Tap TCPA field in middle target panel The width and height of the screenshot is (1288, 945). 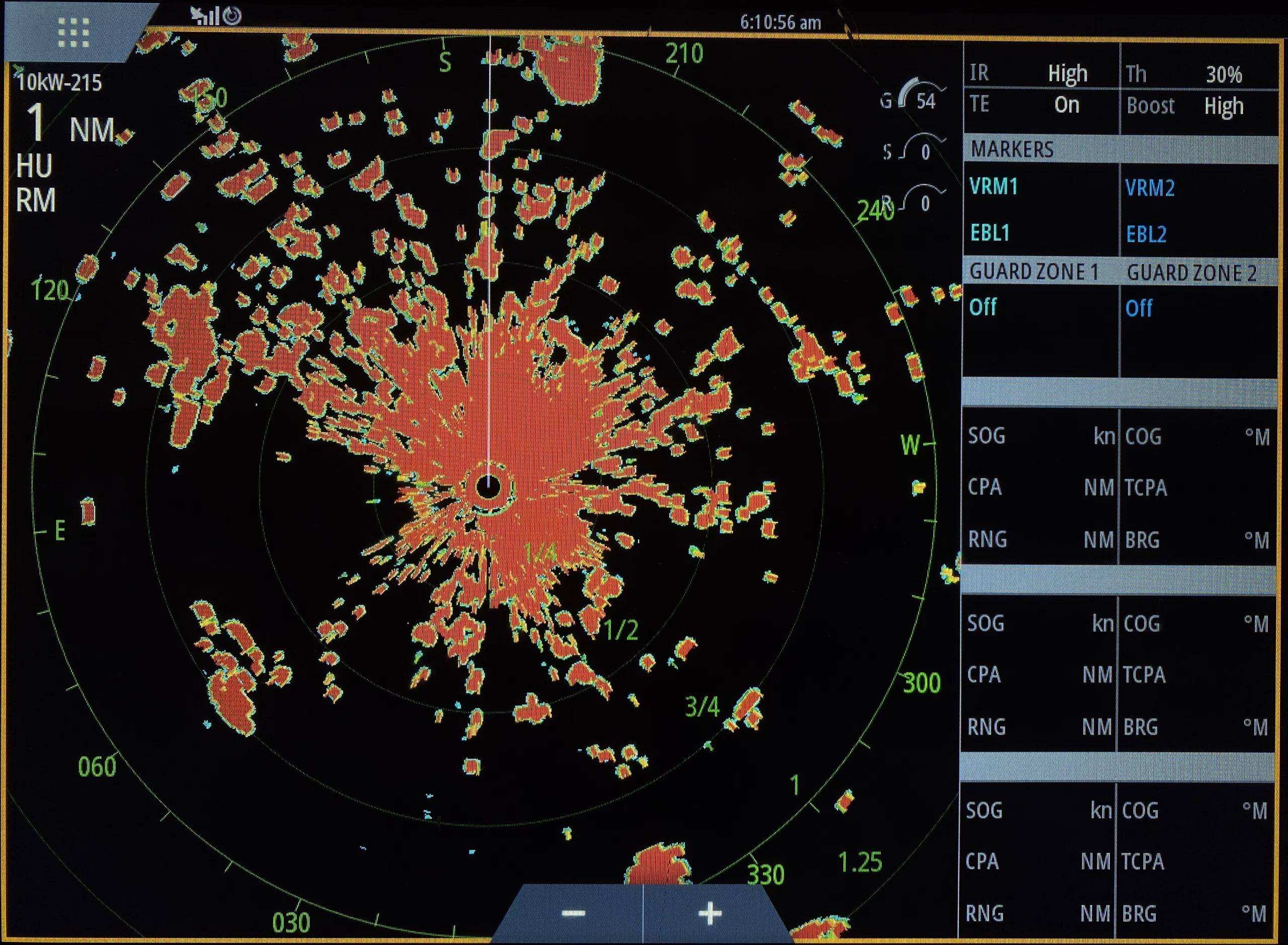click(x=1196, y=674)
